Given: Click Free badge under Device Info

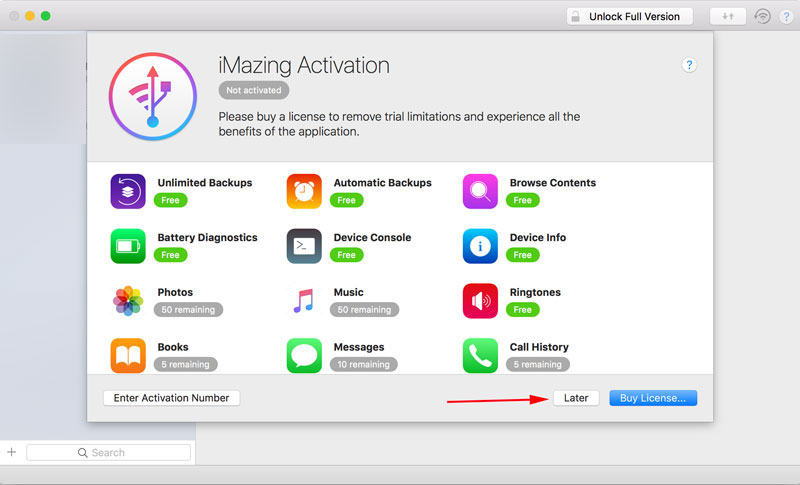Looking at the screenshot, I should tap(522, 255).
